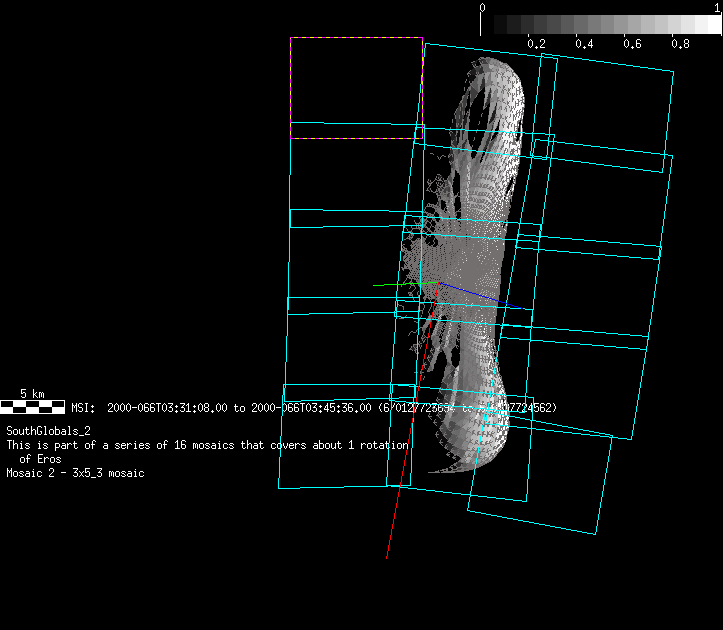Click the long red axis line below asteroid

coord(400,480)
